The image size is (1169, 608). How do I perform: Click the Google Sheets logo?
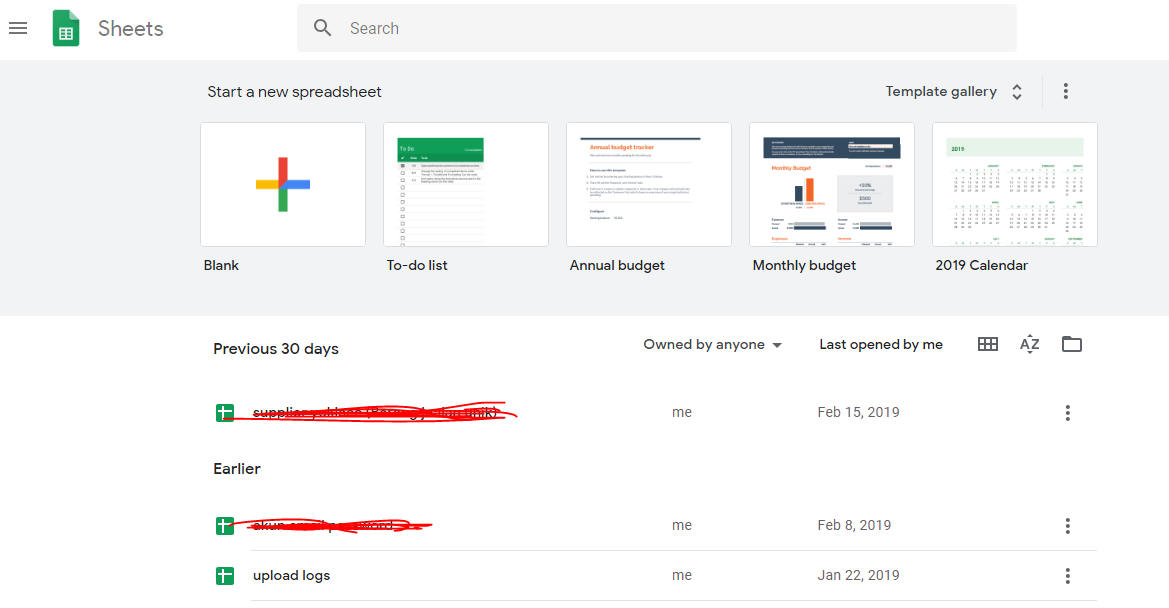tap(65, 28)
